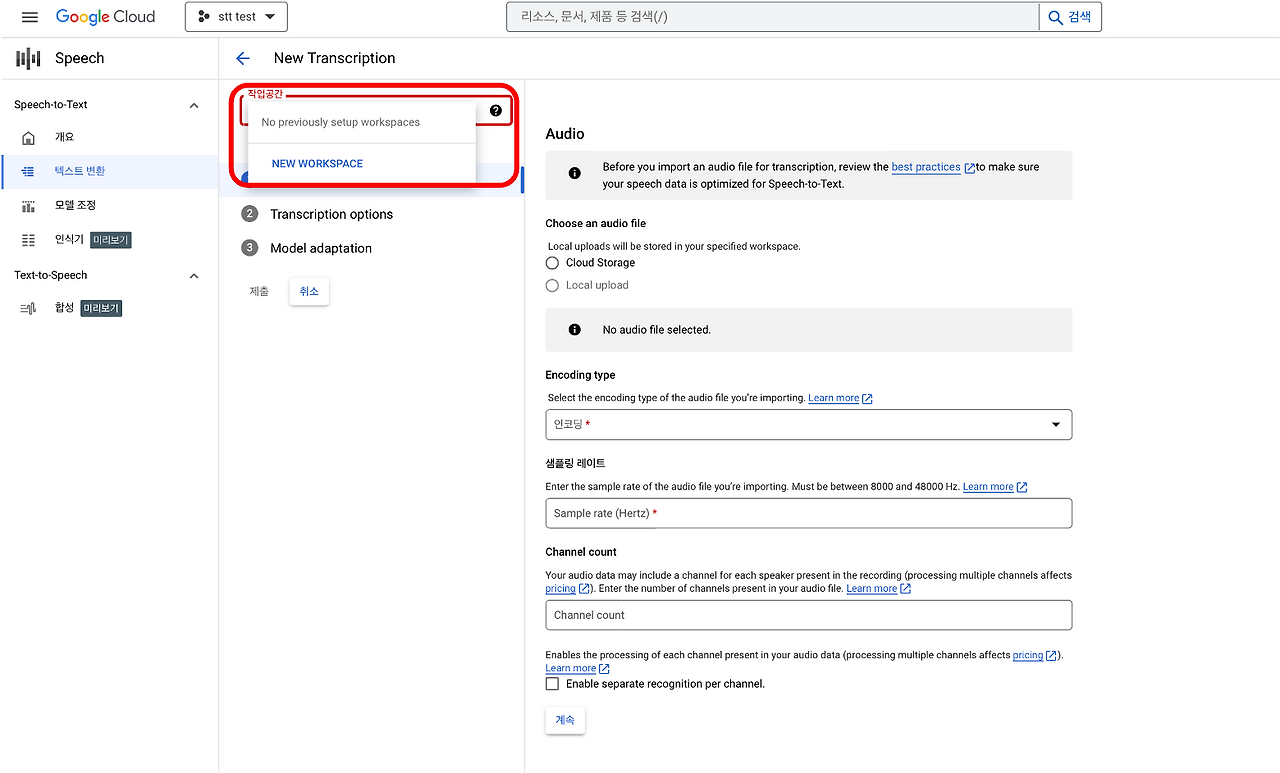The width and height of the screenshot is (1280, 773).
Task: Click the 제출 submit button
Action: pyautogui.click(x=259, y=291)
